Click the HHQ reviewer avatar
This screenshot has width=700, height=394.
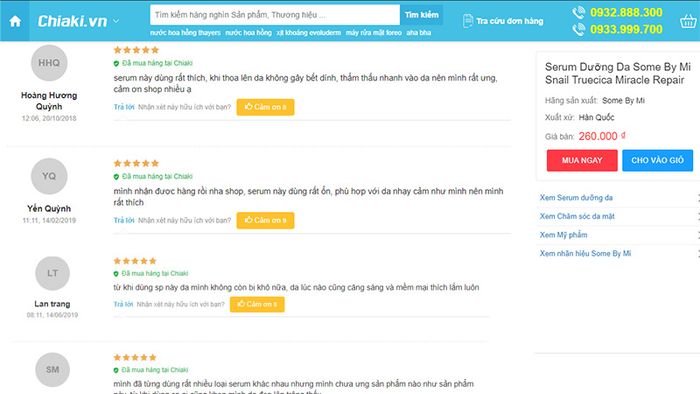pyautogui.click(x=49, y=63)
